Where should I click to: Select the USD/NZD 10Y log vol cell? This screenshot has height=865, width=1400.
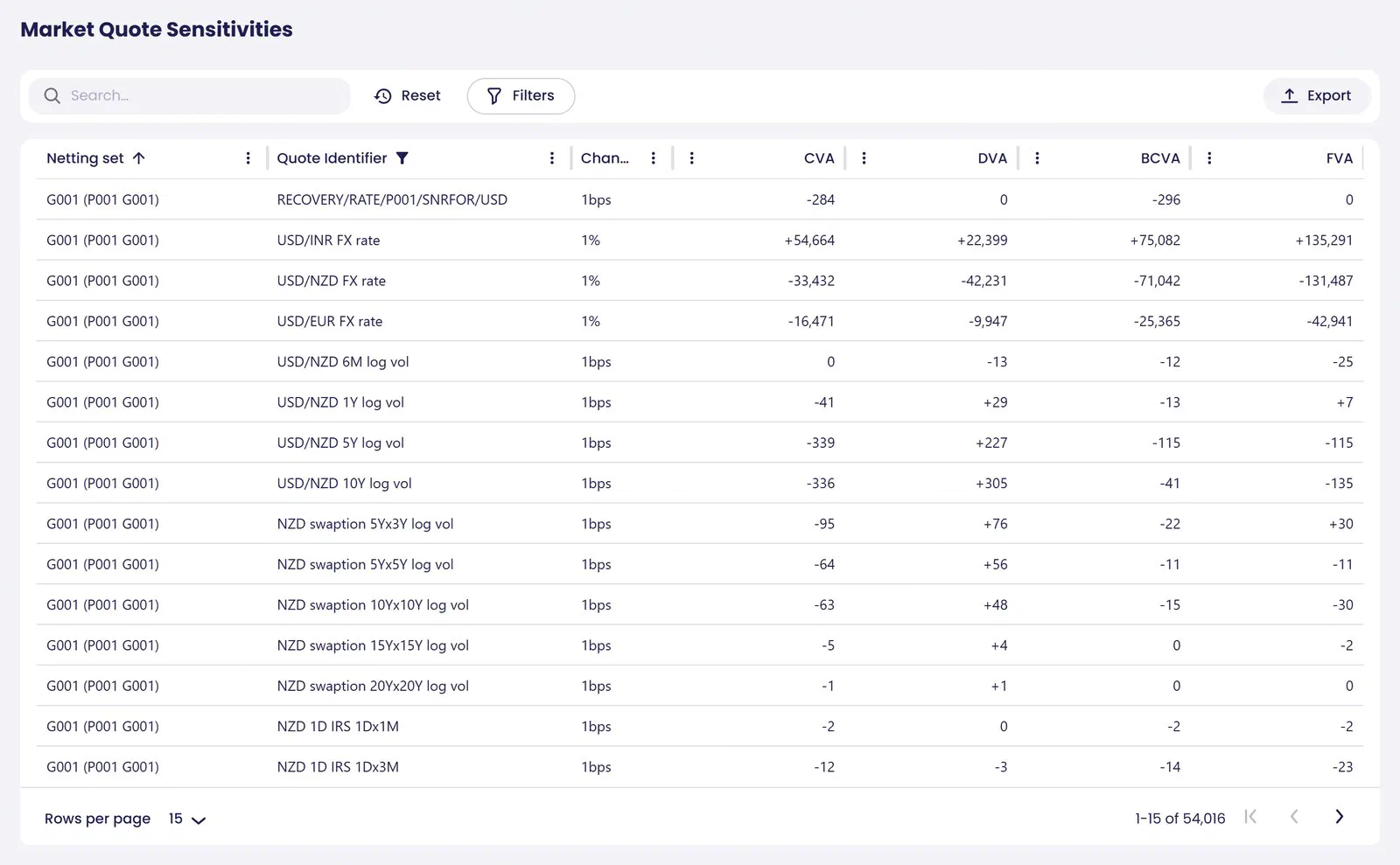click(x=344, y=484)
